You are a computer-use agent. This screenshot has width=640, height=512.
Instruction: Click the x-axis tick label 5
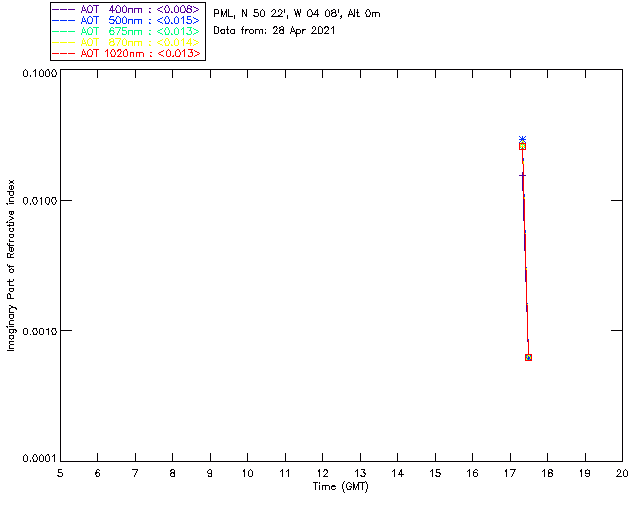60,473
